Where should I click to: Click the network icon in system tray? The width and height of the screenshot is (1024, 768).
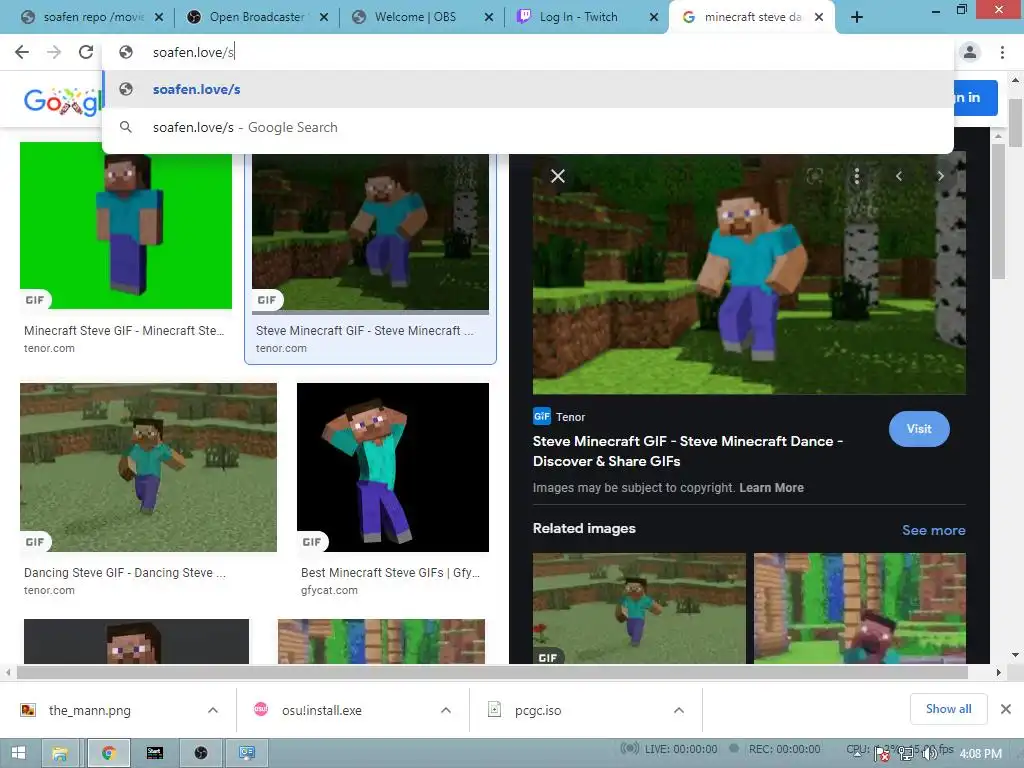tap(906, 754)
